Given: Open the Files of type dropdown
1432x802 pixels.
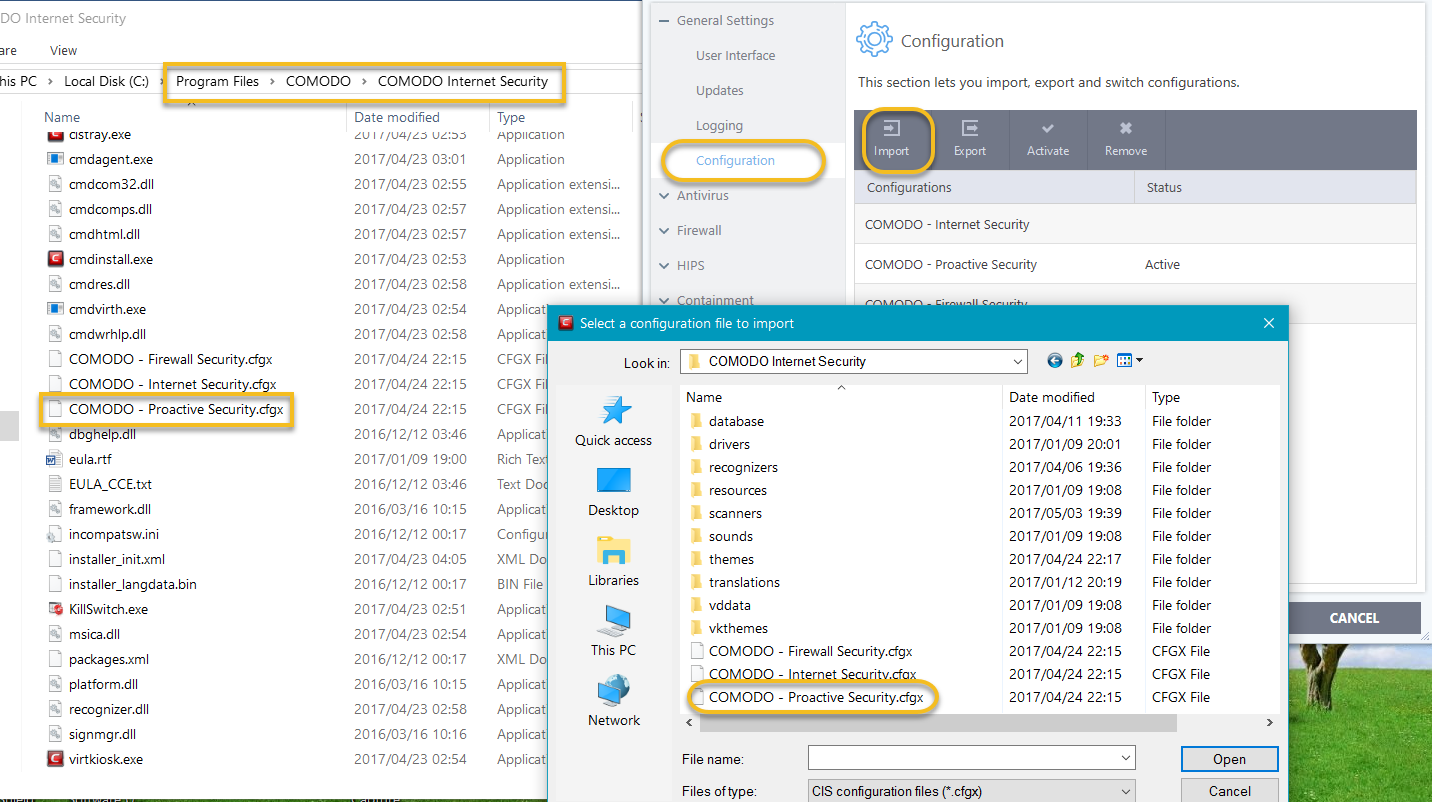Looking at the screenshot, I should [1126, 791].
